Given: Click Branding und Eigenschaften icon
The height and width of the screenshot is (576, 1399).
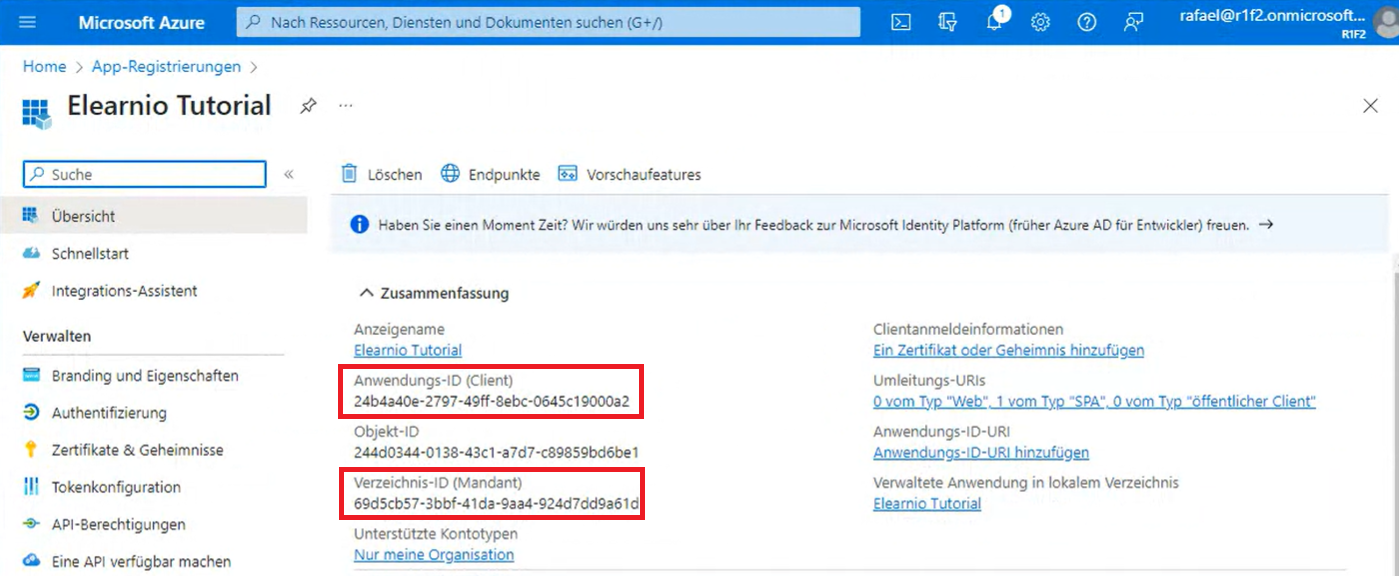Looking at the screenshot, I should pyautogui.click(x=31, y=376).
